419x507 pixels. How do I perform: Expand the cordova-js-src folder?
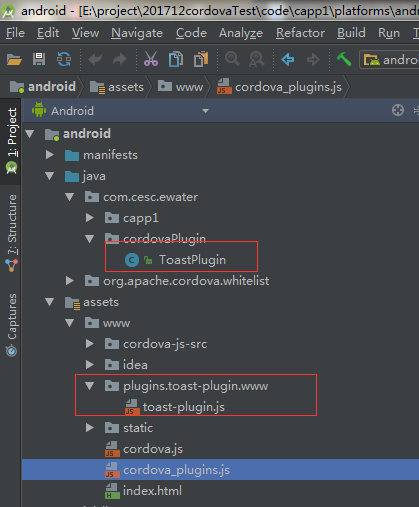[x=89, y=344]
